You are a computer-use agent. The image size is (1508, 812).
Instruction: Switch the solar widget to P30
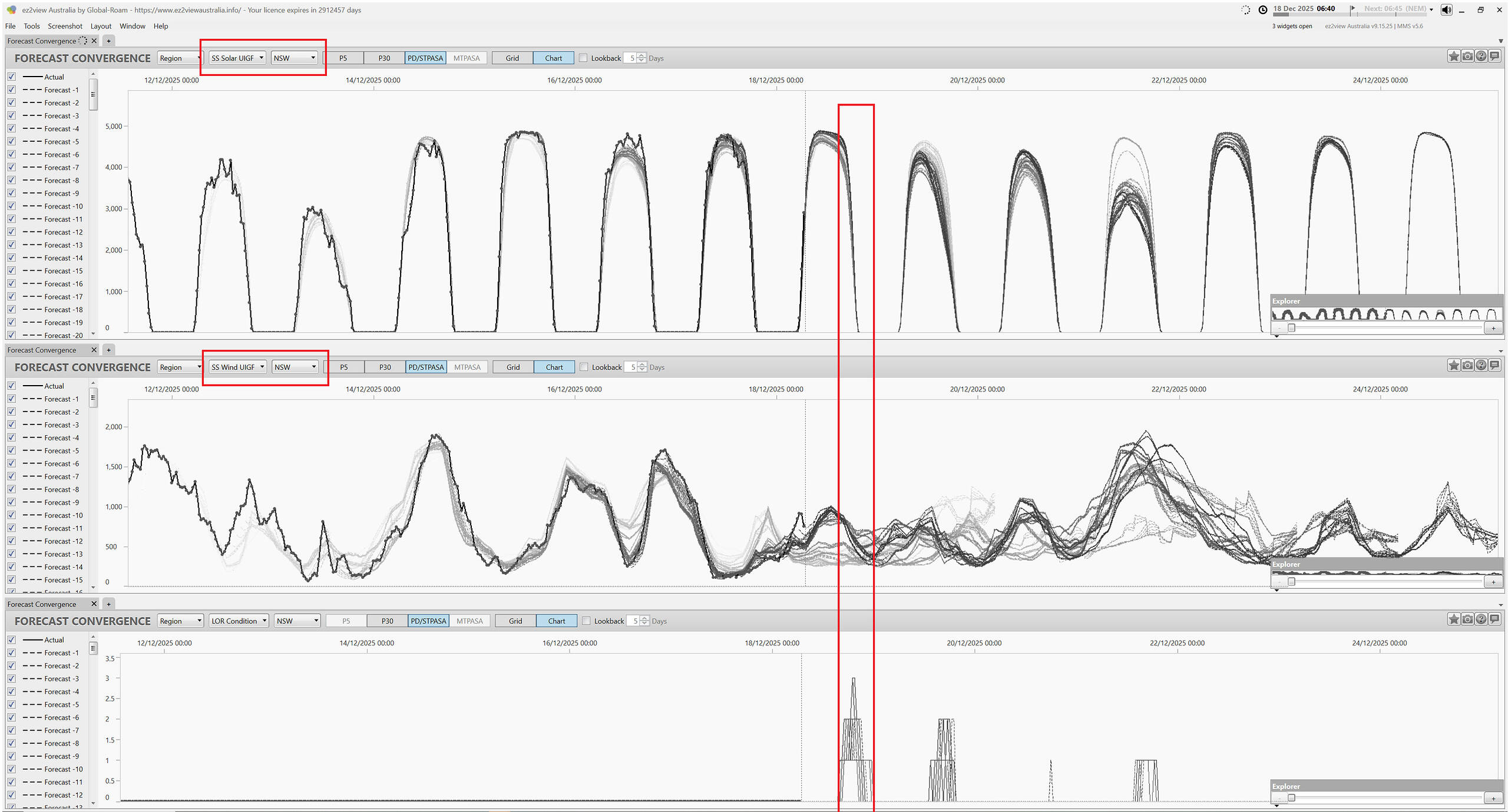384,58
